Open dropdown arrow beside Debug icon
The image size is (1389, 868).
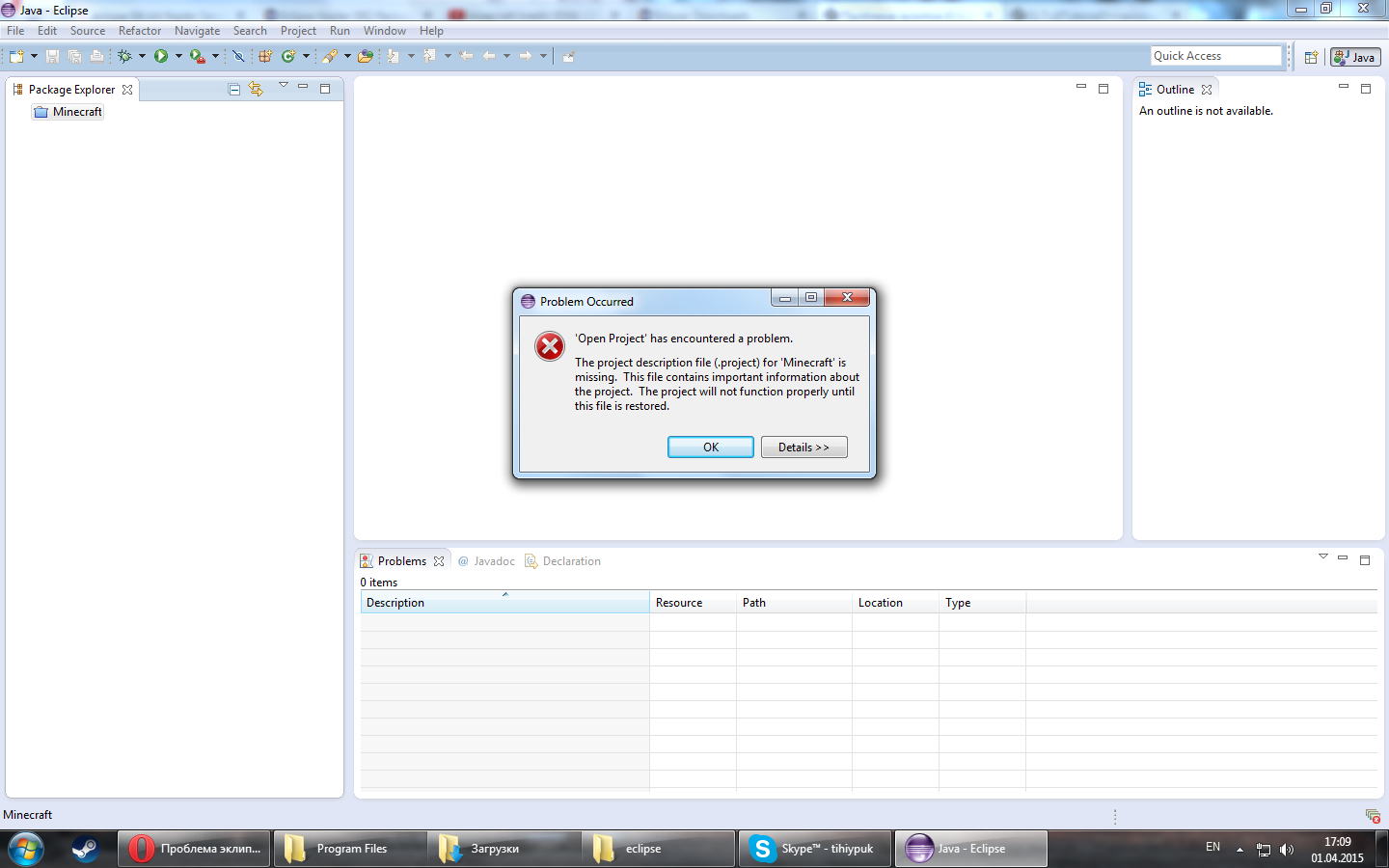[x=142, y=57]
